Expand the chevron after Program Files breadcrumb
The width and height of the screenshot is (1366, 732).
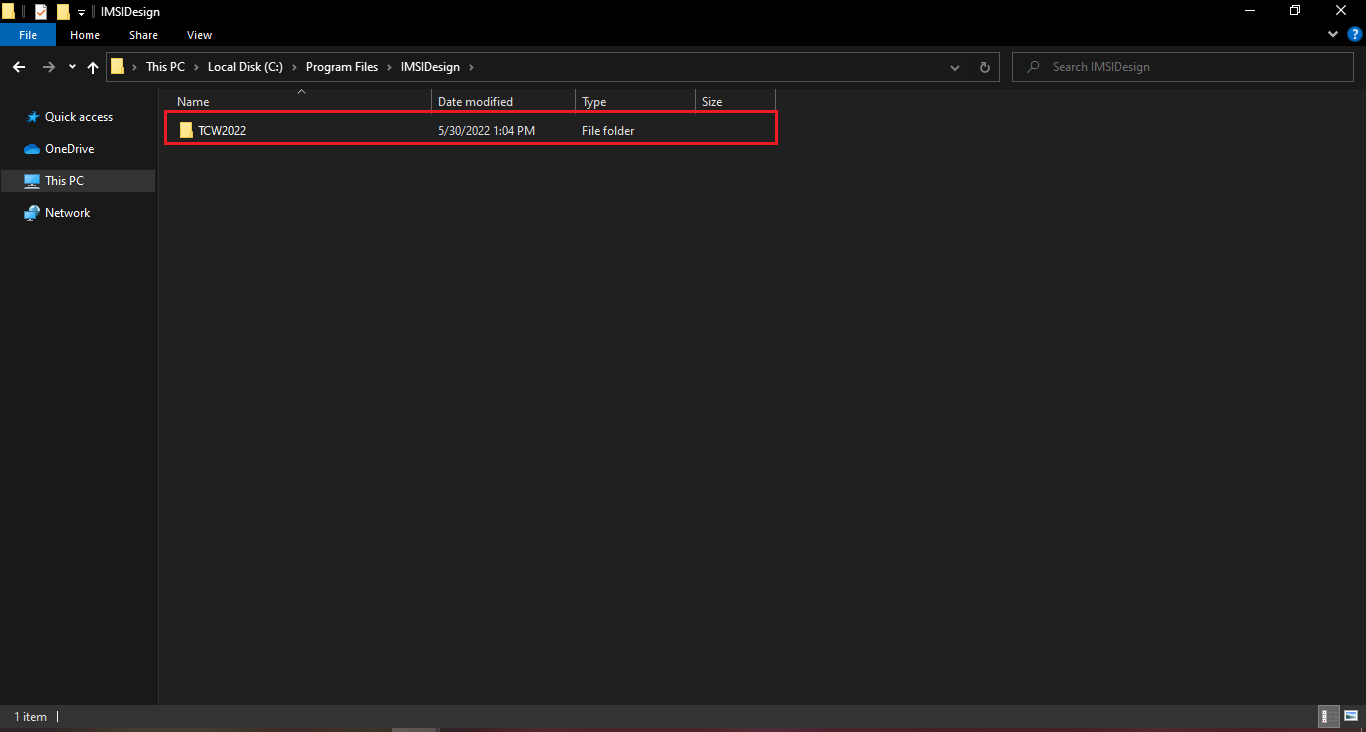389,67
